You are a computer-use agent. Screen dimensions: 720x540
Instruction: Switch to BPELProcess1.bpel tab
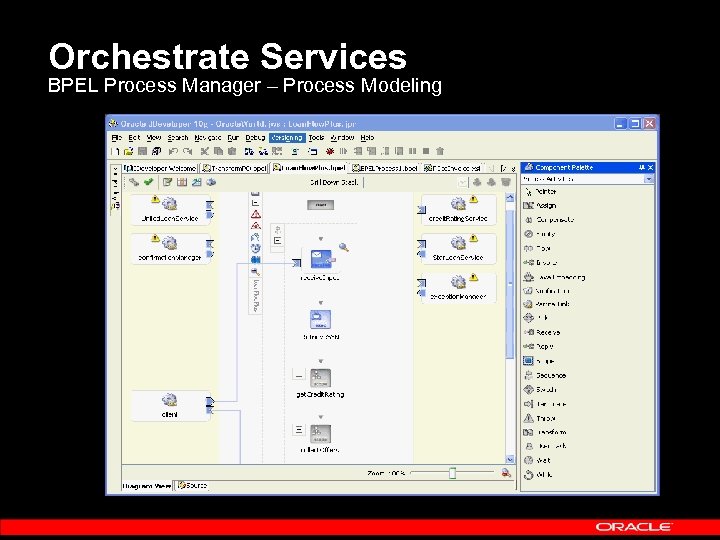pyautogui.click(x=384, y=168)
